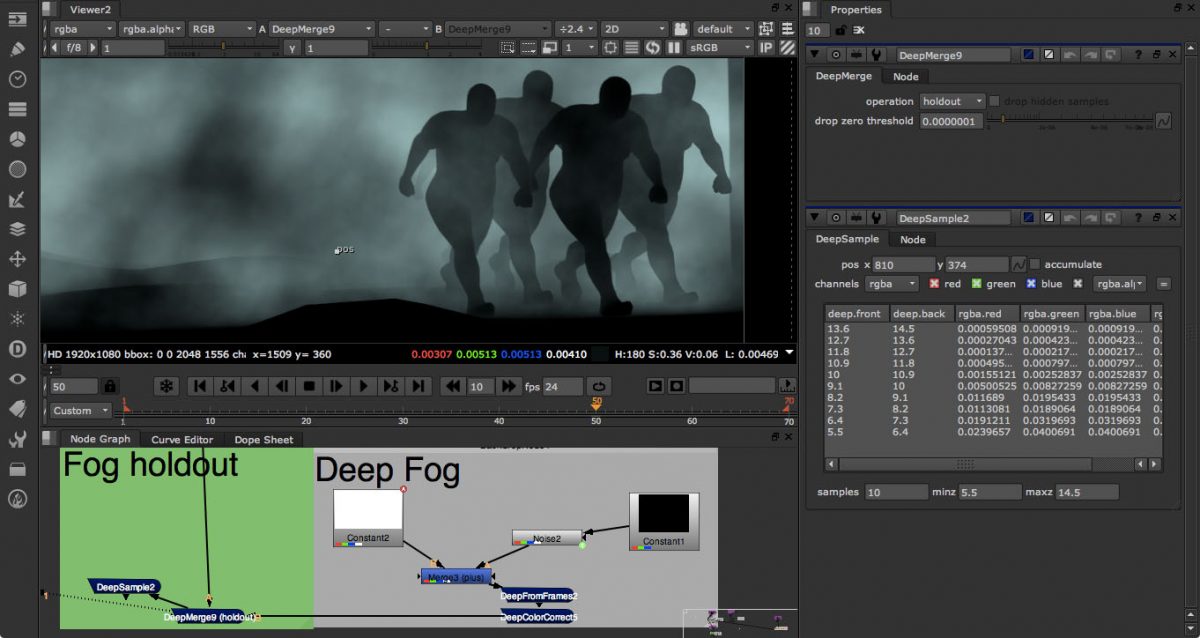Switch to the Node tab of DeepMerge9
1200x638 pixels.
click(x=906, y=77)
